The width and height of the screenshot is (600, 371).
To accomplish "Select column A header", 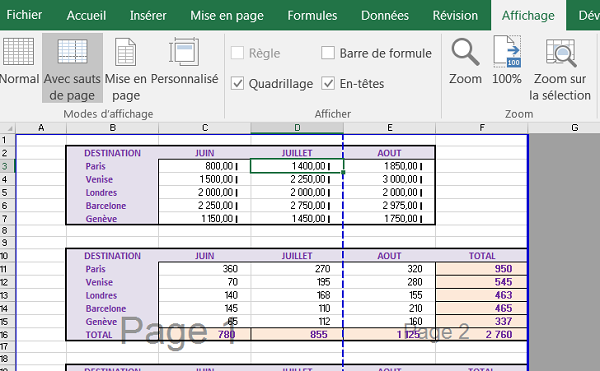I will pyautogui.click(x=41, y=128).
